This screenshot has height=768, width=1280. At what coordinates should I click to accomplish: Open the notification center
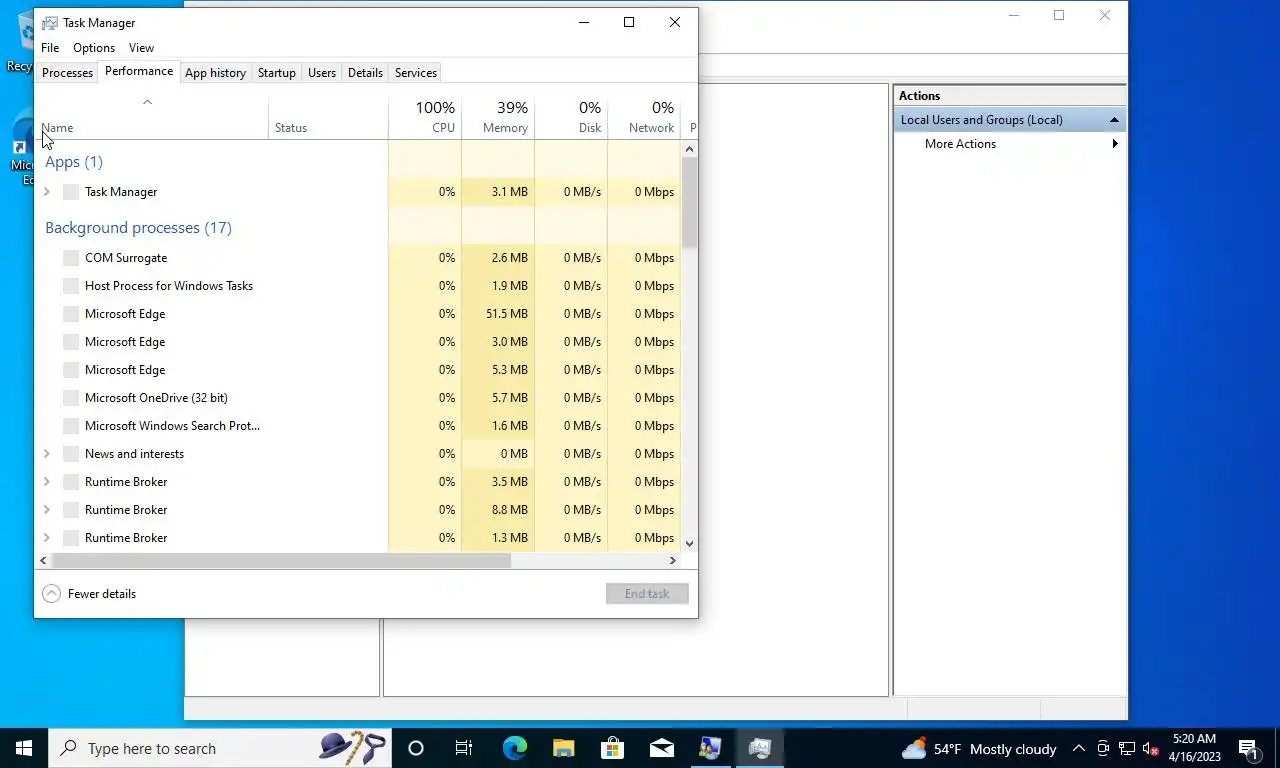click(x=1248, y=748)
